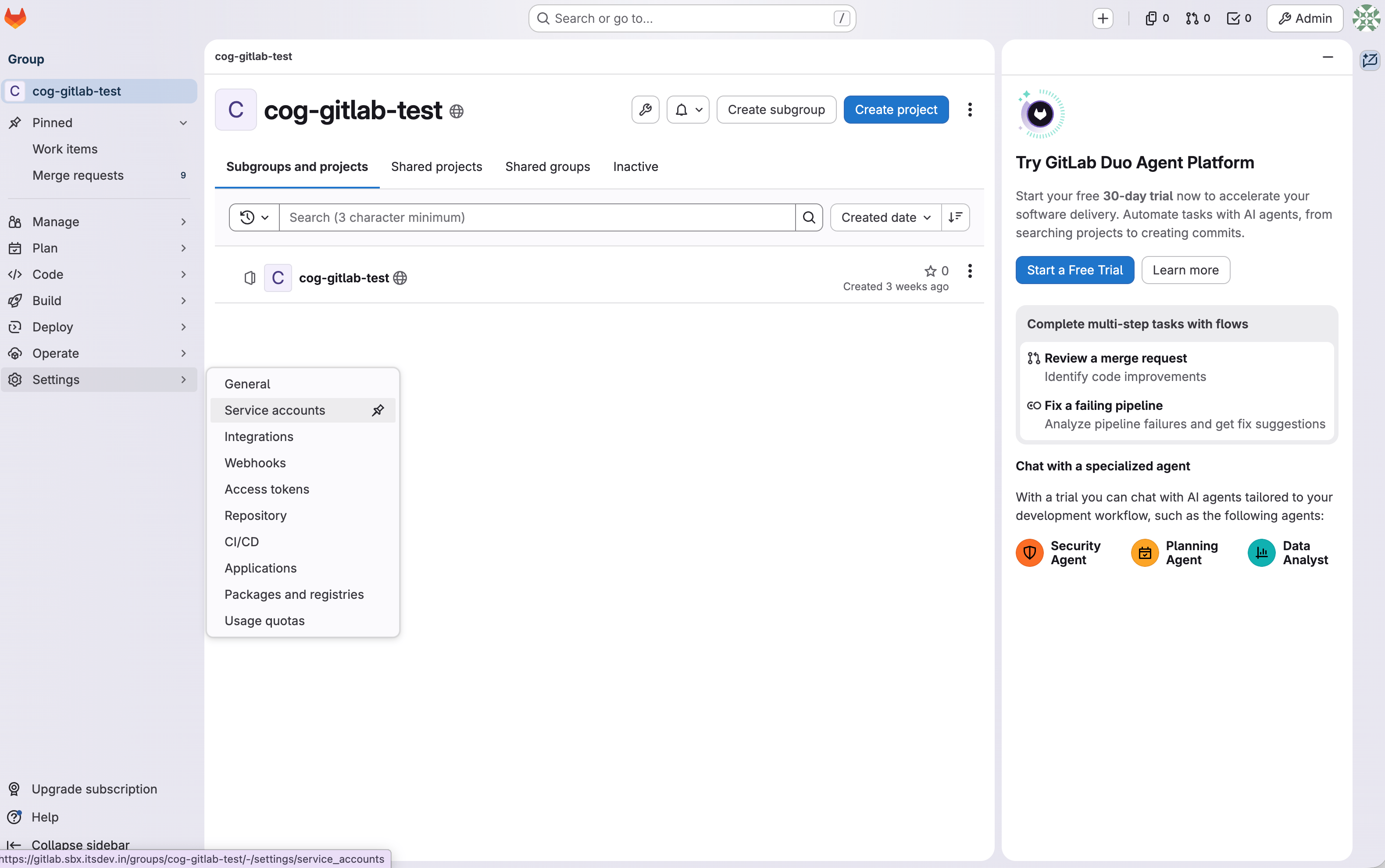The width and height of the screenshot is (1385, 868).
Task: Select General in Settings flyout
Action: (x=303, y=384)
